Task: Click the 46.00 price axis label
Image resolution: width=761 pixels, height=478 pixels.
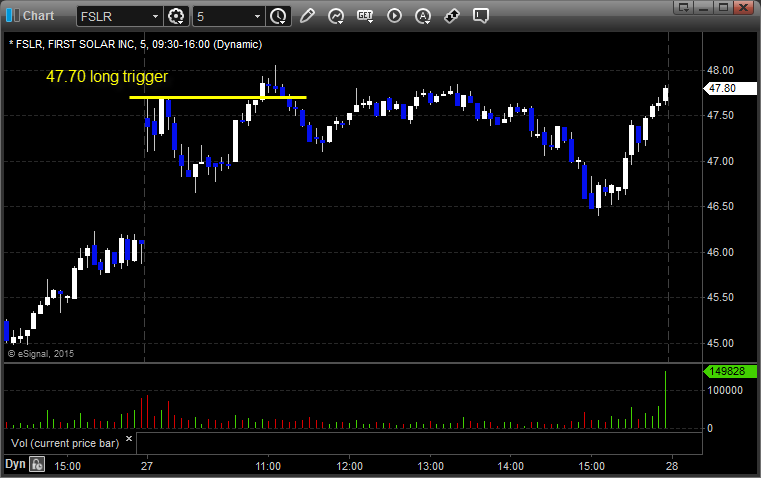Action: coord(720,252)
